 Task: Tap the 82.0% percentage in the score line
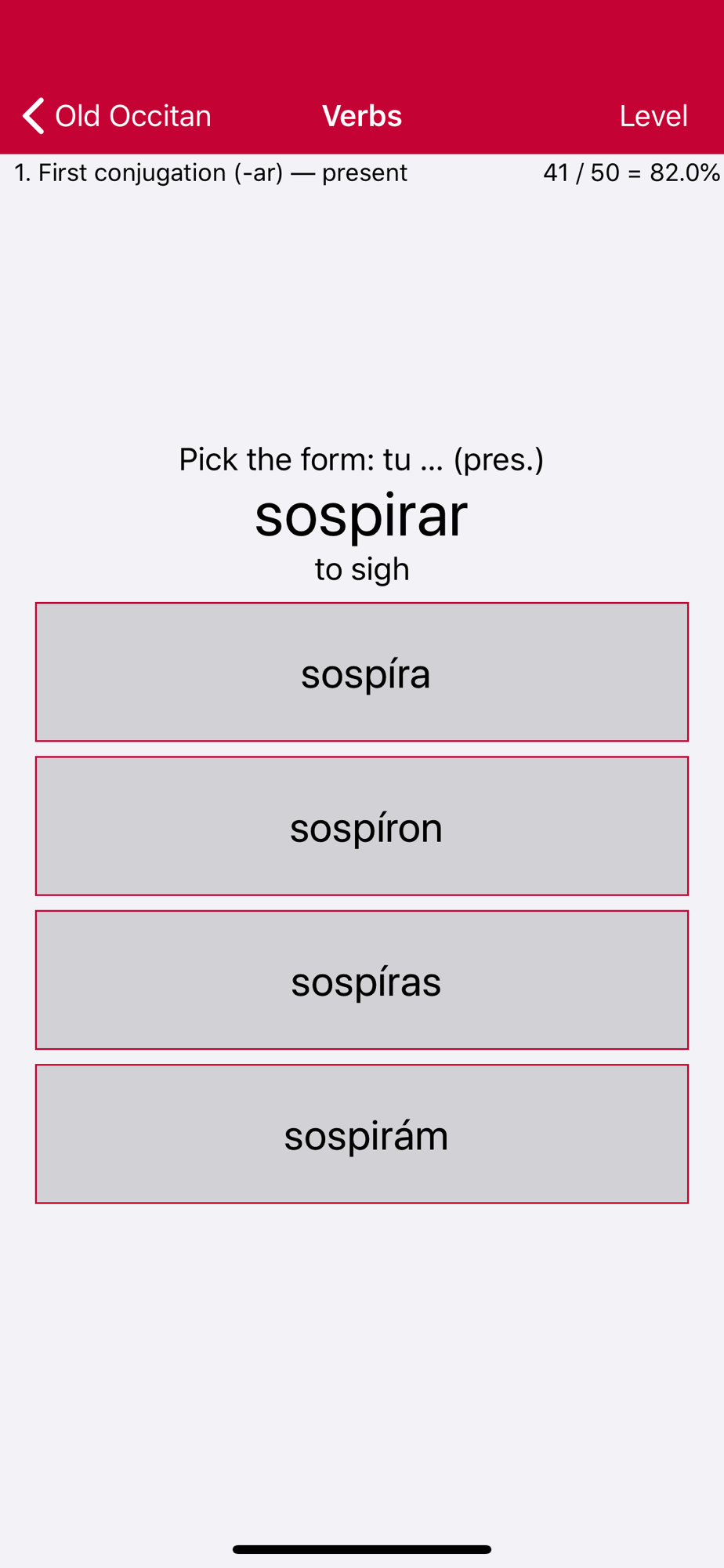(685, 172)
